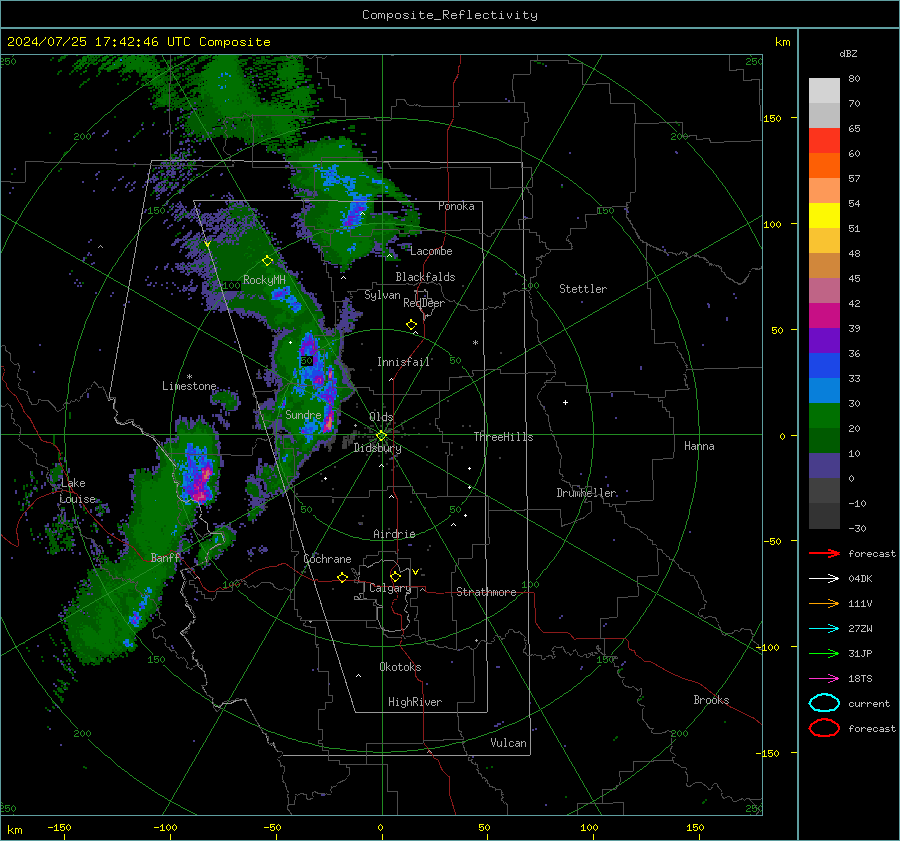The height and width of the screenshot is (841, 900).
Task: Click the Cochrane city label
Action: click(x=327, y=559)
